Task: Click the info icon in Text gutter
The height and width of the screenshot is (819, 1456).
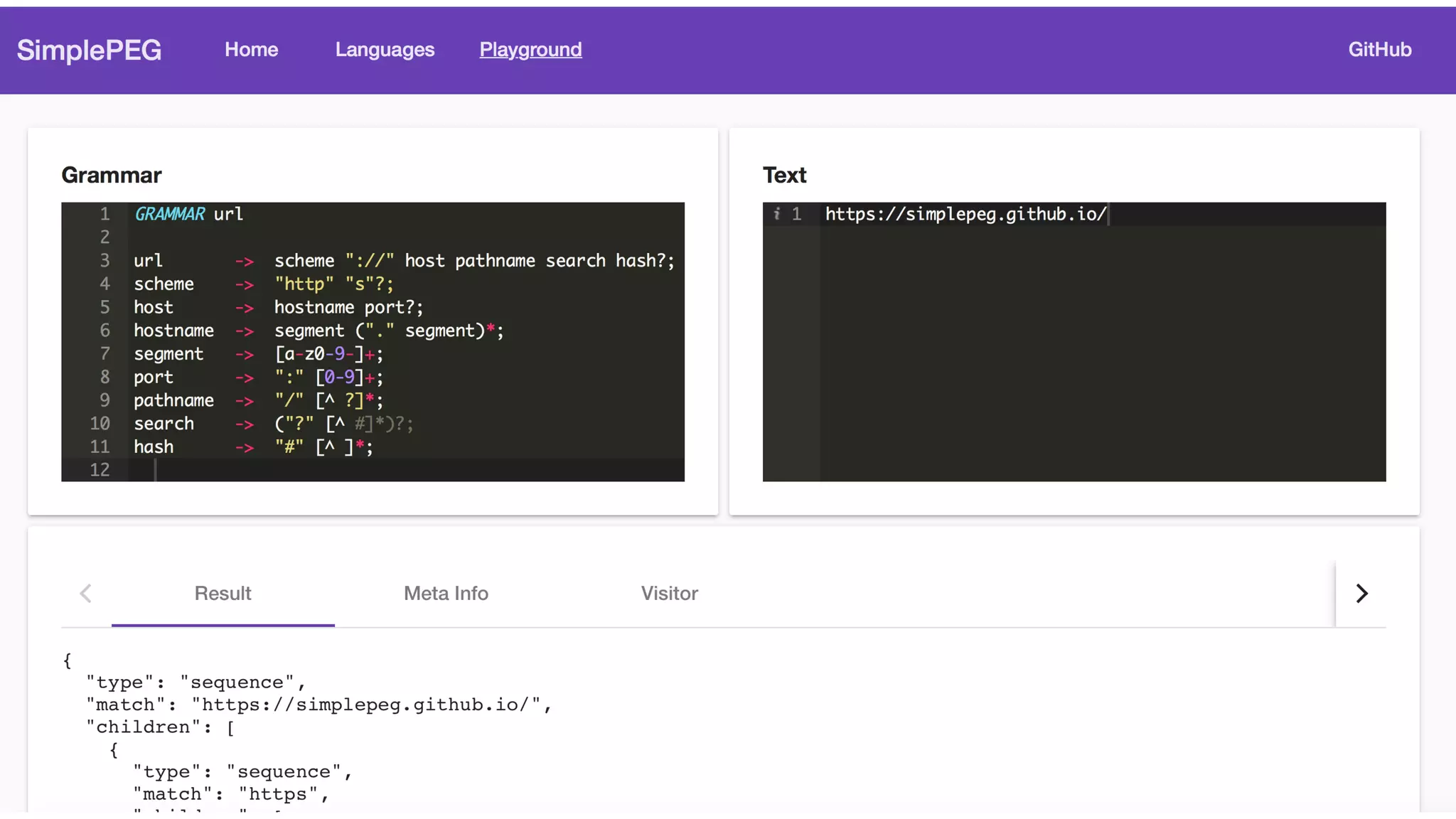Action: [x=777, y=213]
